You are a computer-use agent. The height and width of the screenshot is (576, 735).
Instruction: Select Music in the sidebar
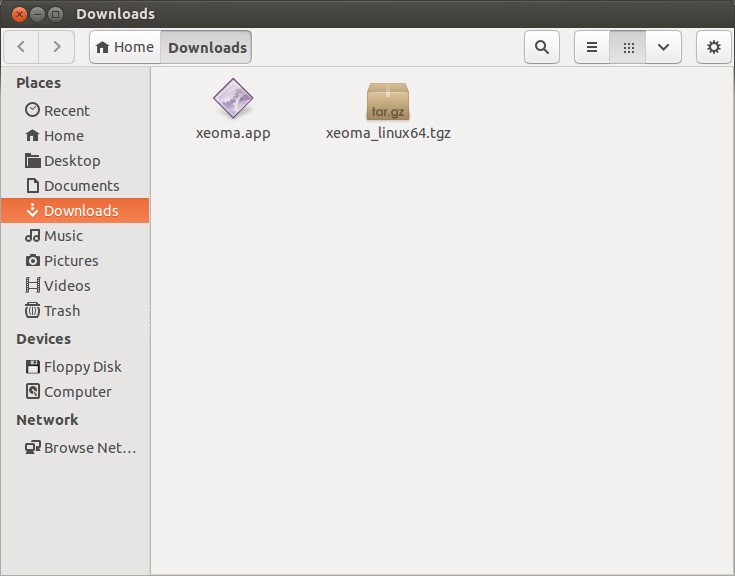tap(63, 236)
